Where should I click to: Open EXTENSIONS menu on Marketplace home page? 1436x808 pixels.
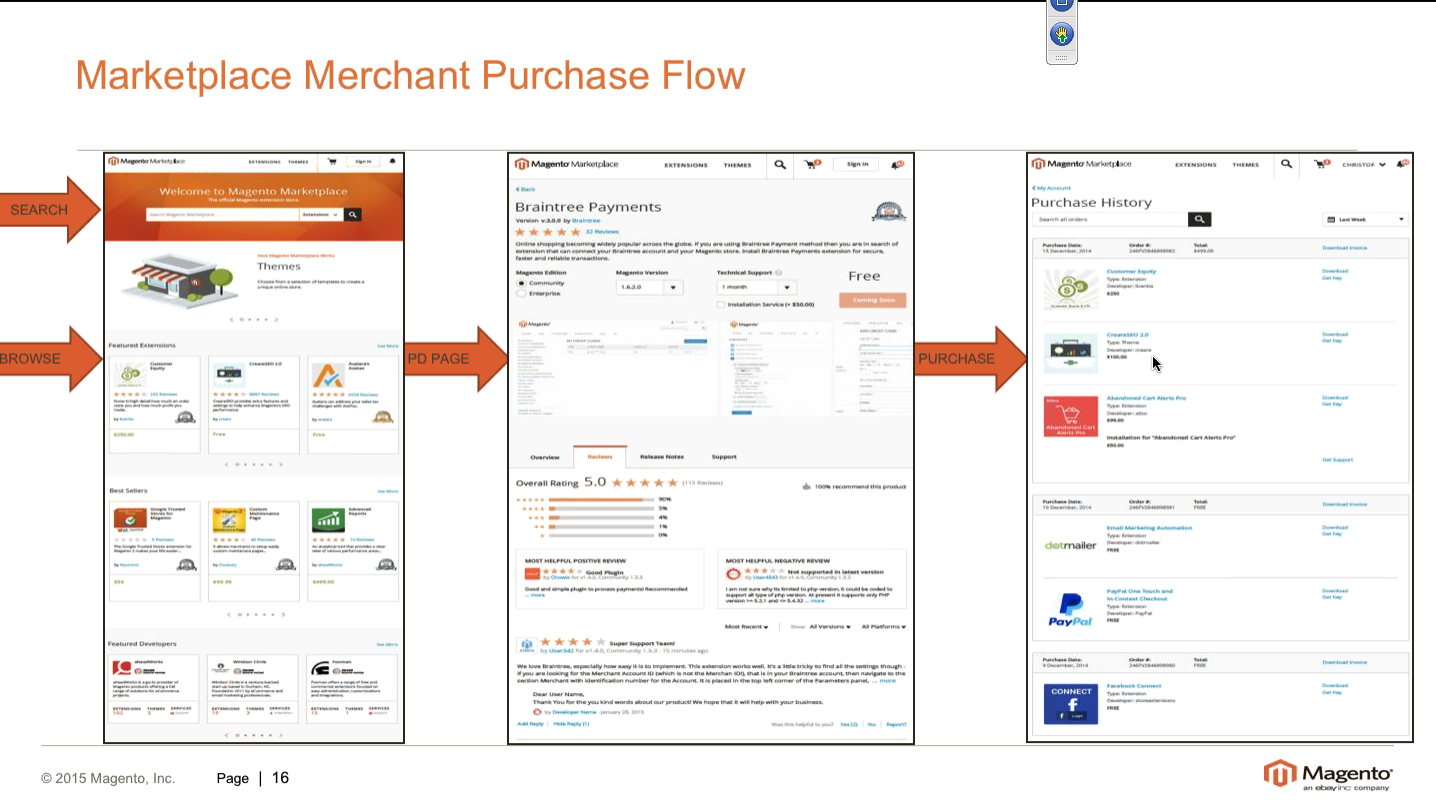(x=264, y=161)
